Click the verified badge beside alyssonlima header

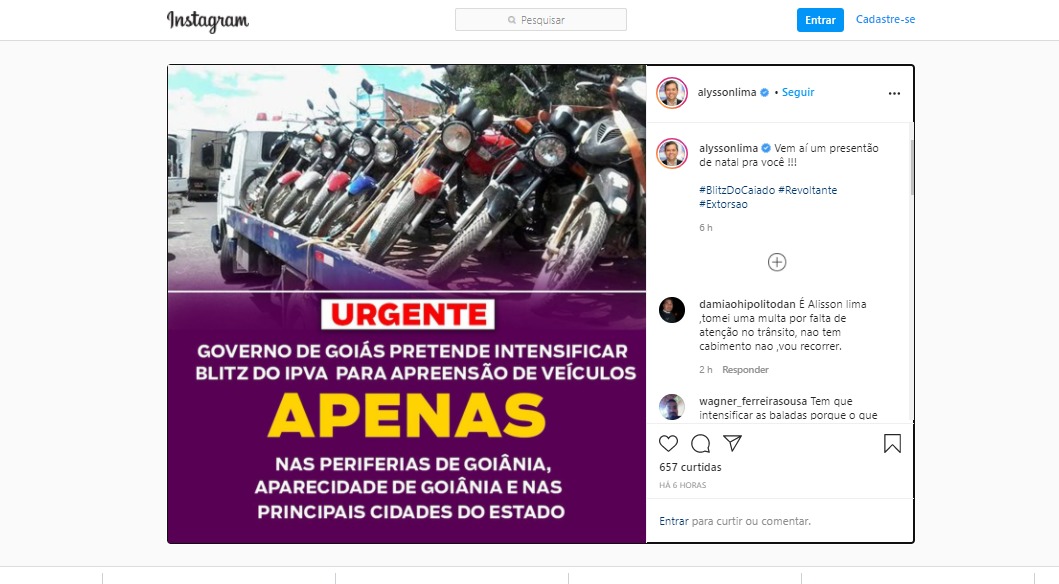click(x=765, y=92)
